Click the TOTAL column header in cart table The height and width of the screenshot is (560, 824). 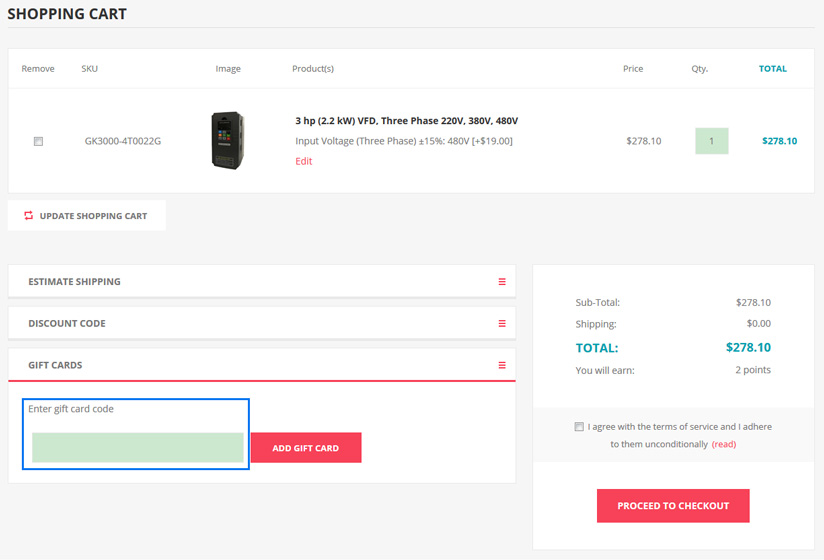click(x=772, y=69)
